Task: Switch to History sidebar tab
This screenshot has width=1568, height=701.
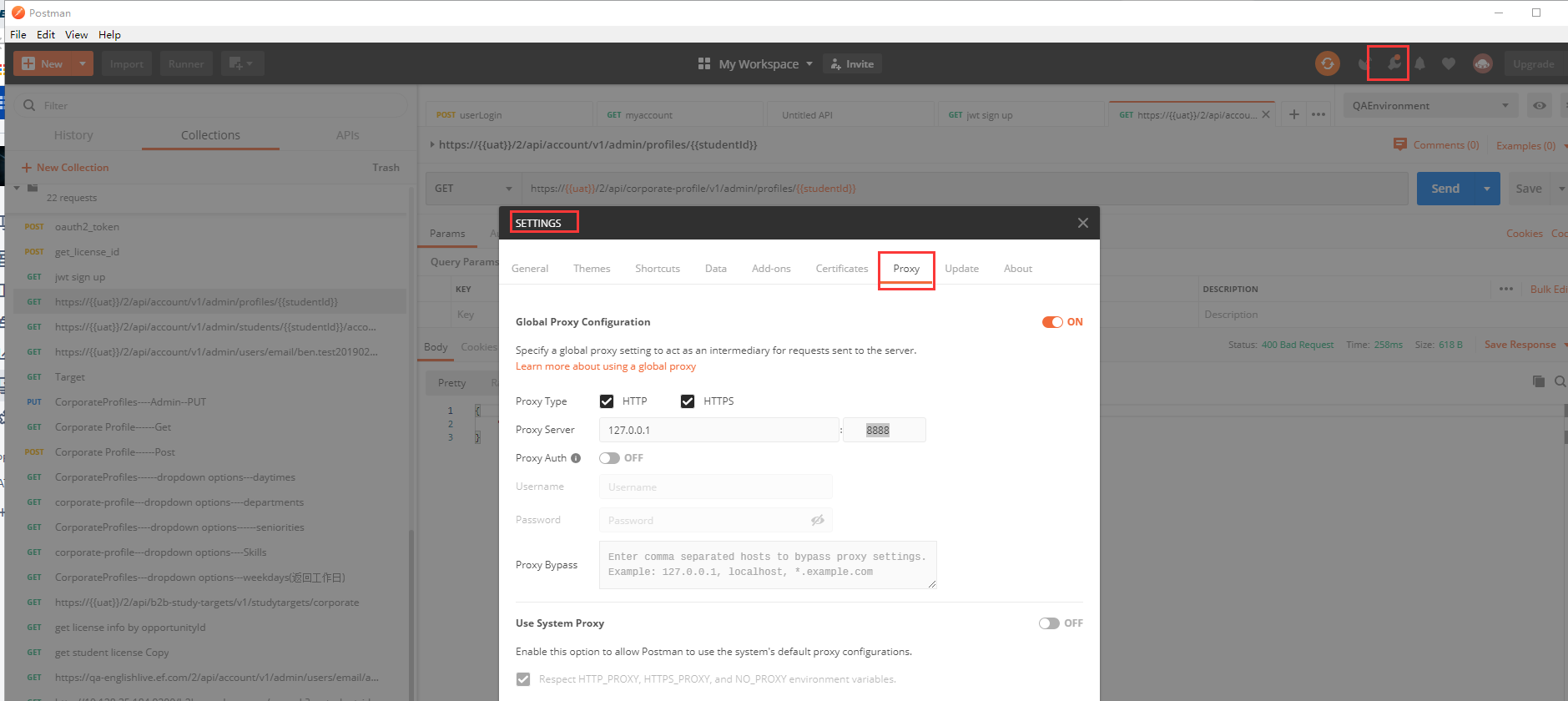Action: tap(73, 135)
